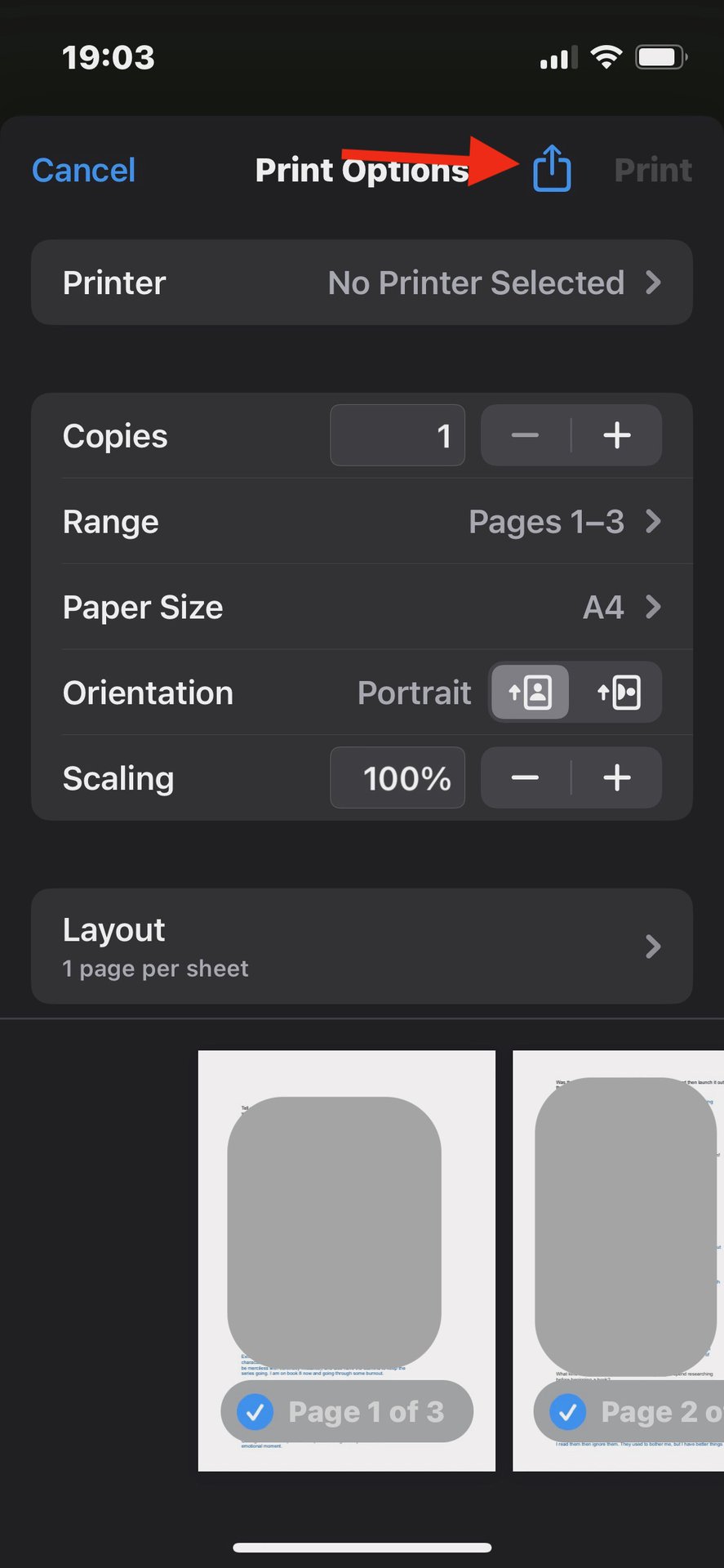
Task: Open the Paper Size A4 chooser
Action: [362, 607]
